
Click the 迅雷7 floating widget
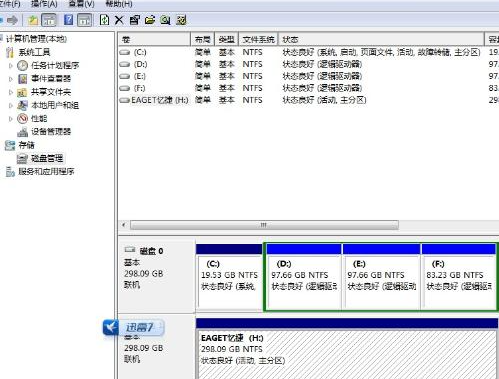133,327
